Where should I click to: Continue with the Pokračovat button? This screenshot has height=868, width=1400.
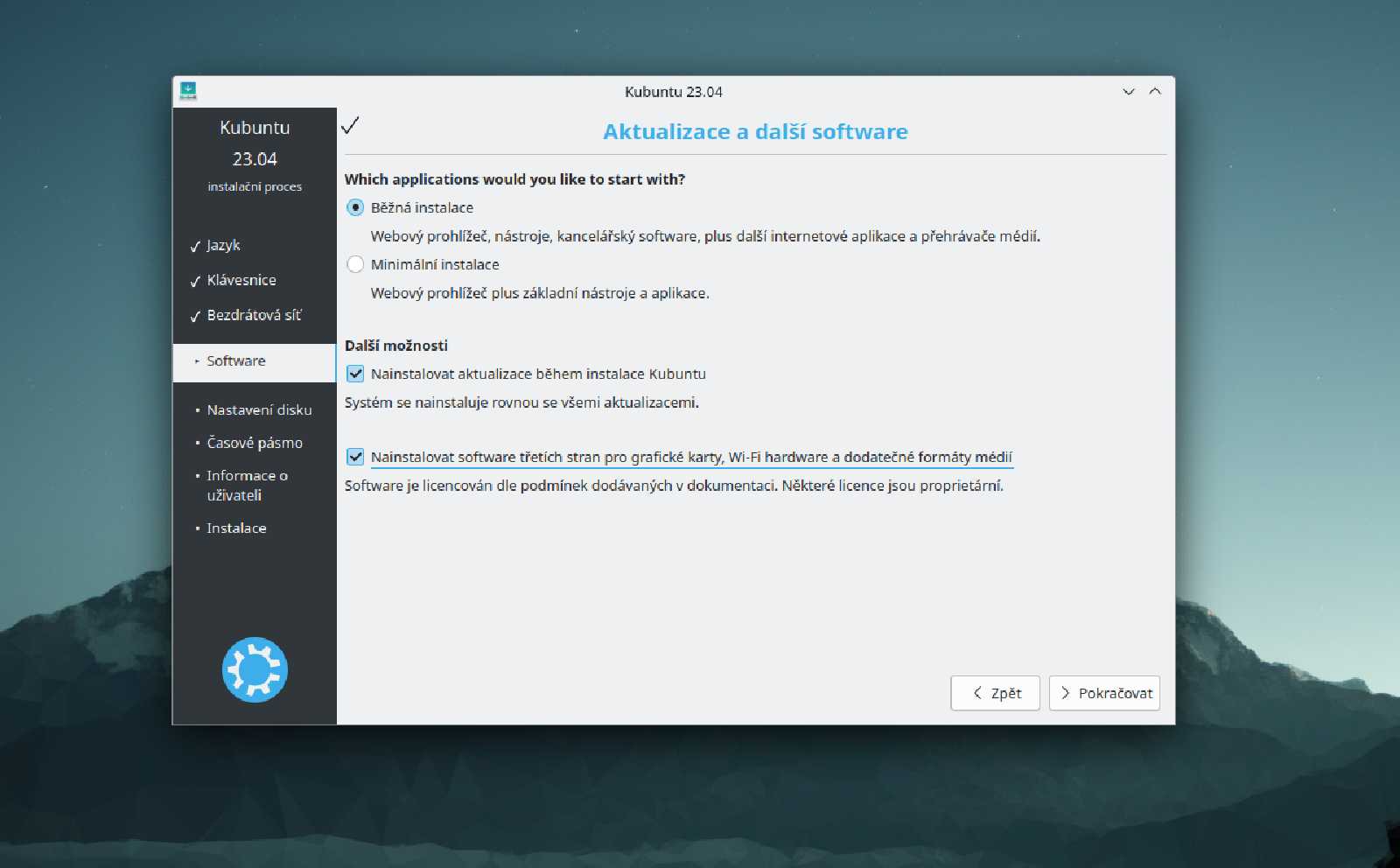pyautogui.click(x=1104, y=693)
